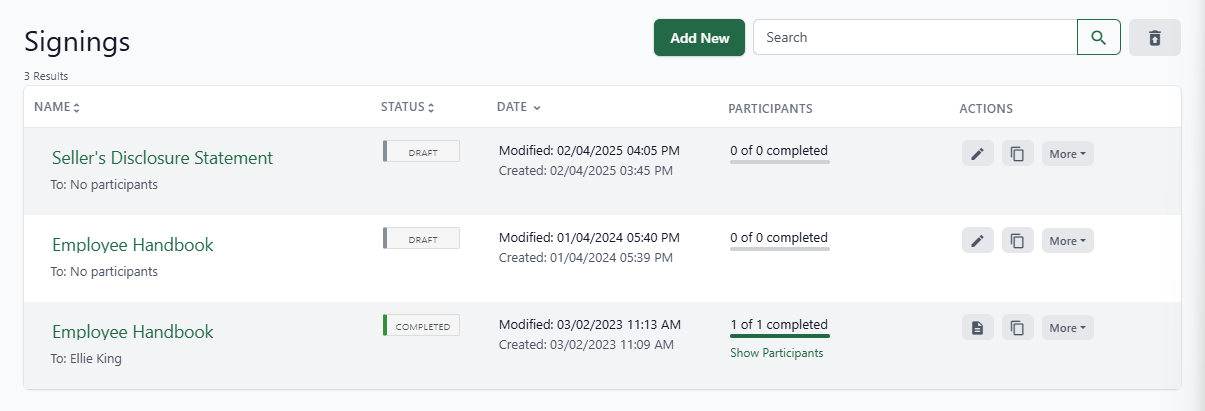Edit the Seller's Disclosure Statement with pencil icon
This screenshot has height=411, width=1205.
coord(978,154)
